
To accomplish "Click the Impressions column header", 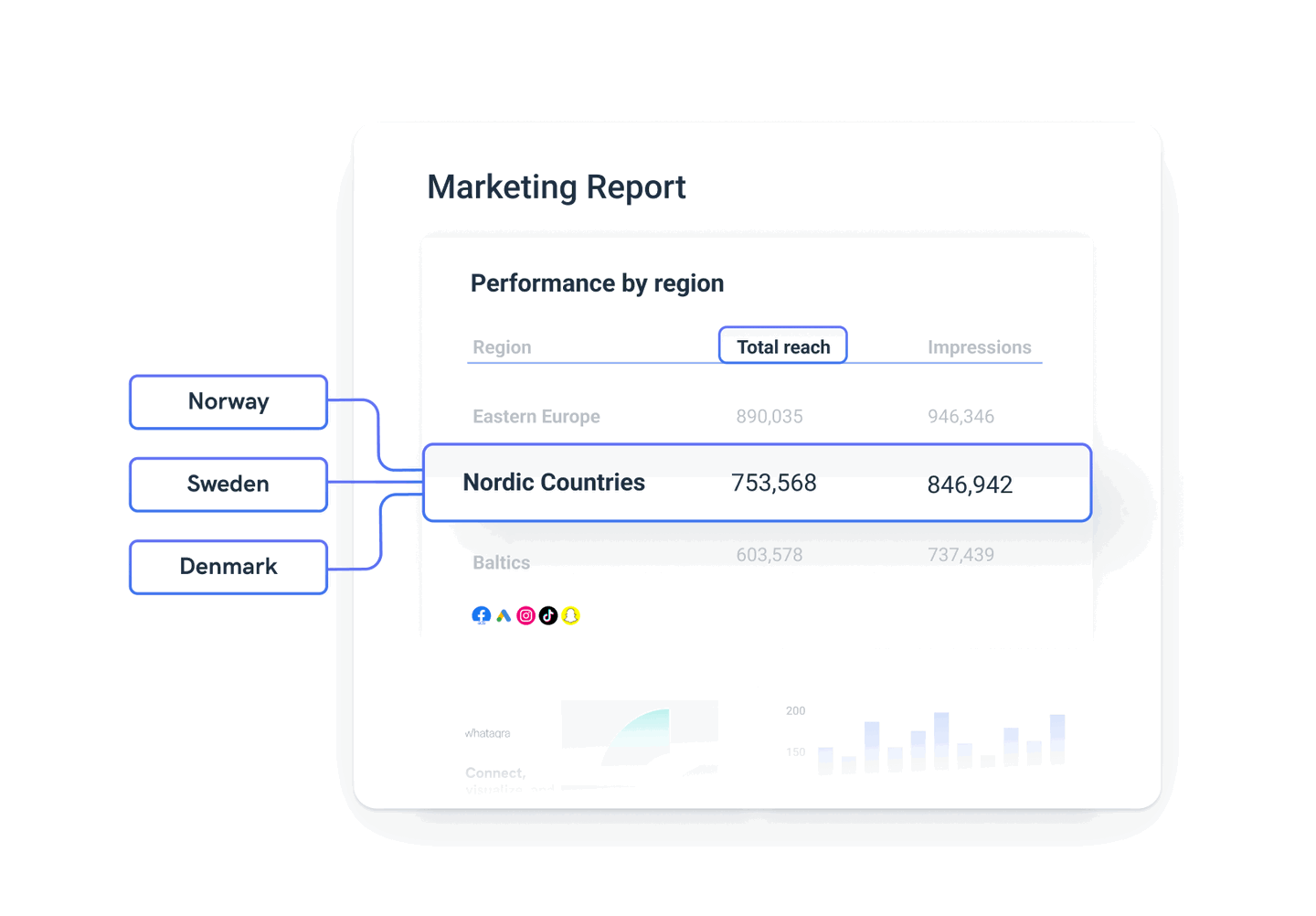I will 979,347.
